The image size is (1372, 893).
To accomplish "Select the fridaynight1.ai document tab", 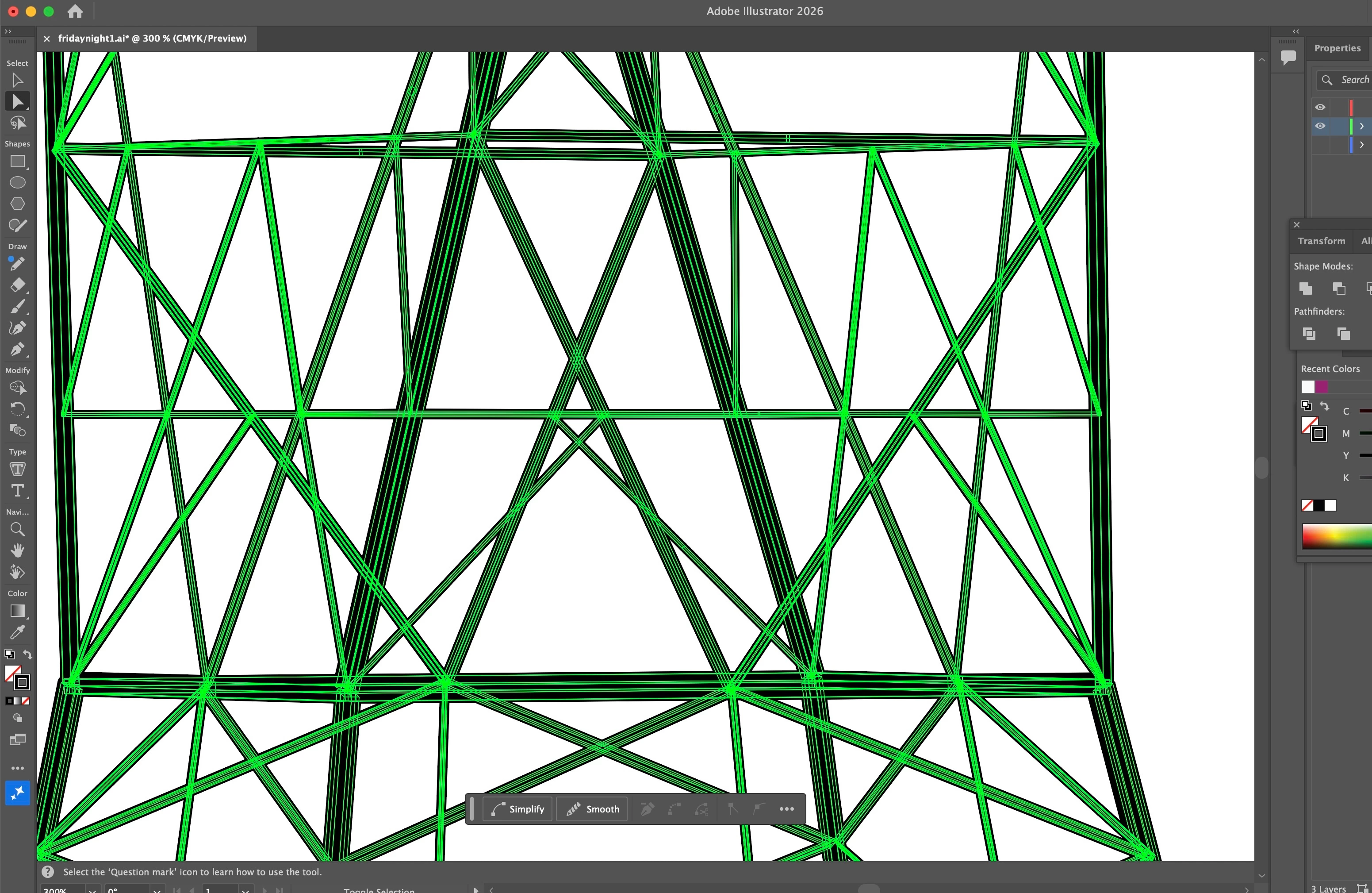I will pos(152,38).
